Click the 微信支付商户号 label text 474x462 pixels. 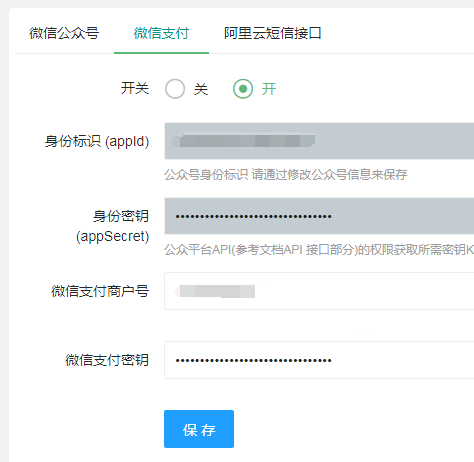point(100,291)
